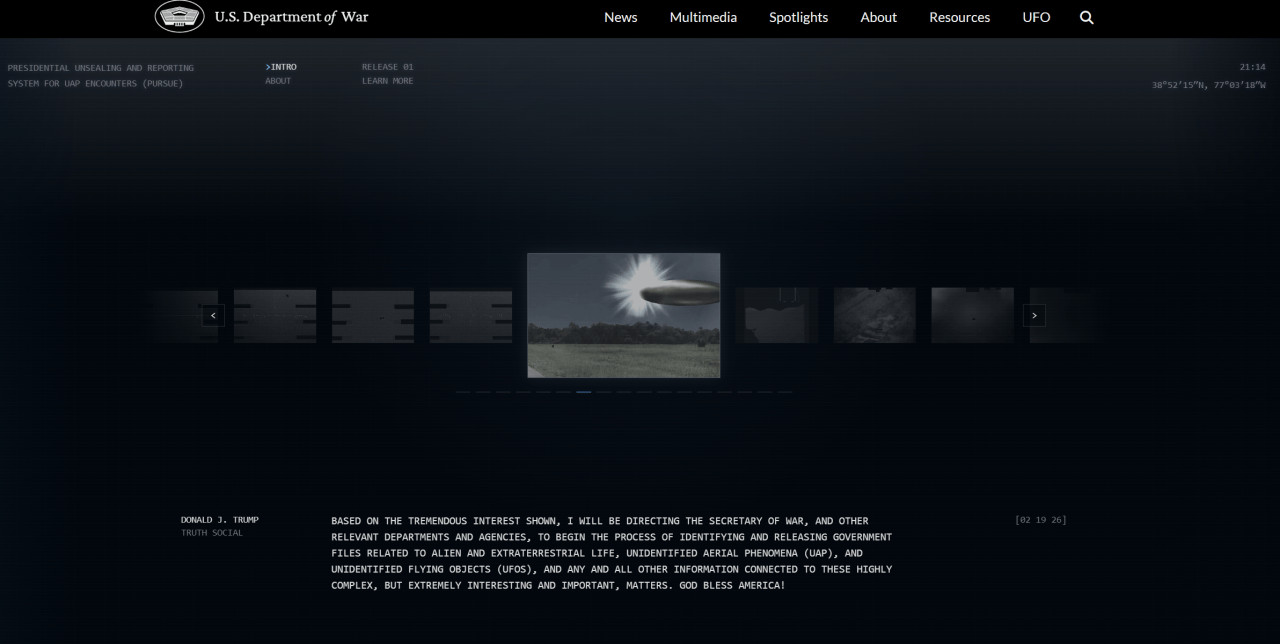The width and height of the screenshot is (1280, 644).
Task: Click the quote paragraph starting BASED ON
Action: coord(612,552)
